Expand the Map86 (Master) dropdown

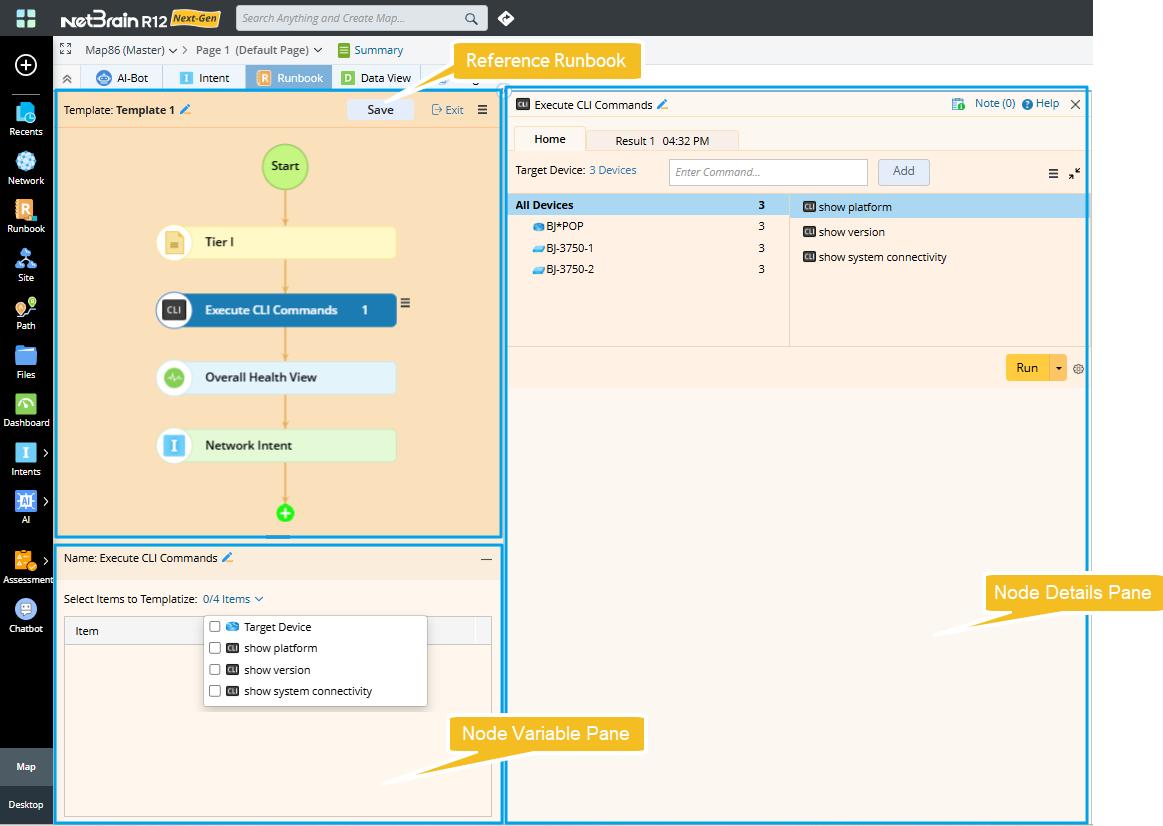click(131, 50)
